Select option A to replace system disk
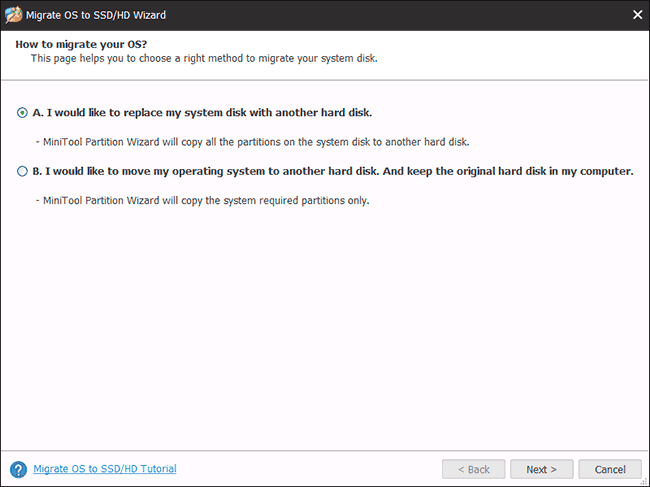 coord(22,113)
